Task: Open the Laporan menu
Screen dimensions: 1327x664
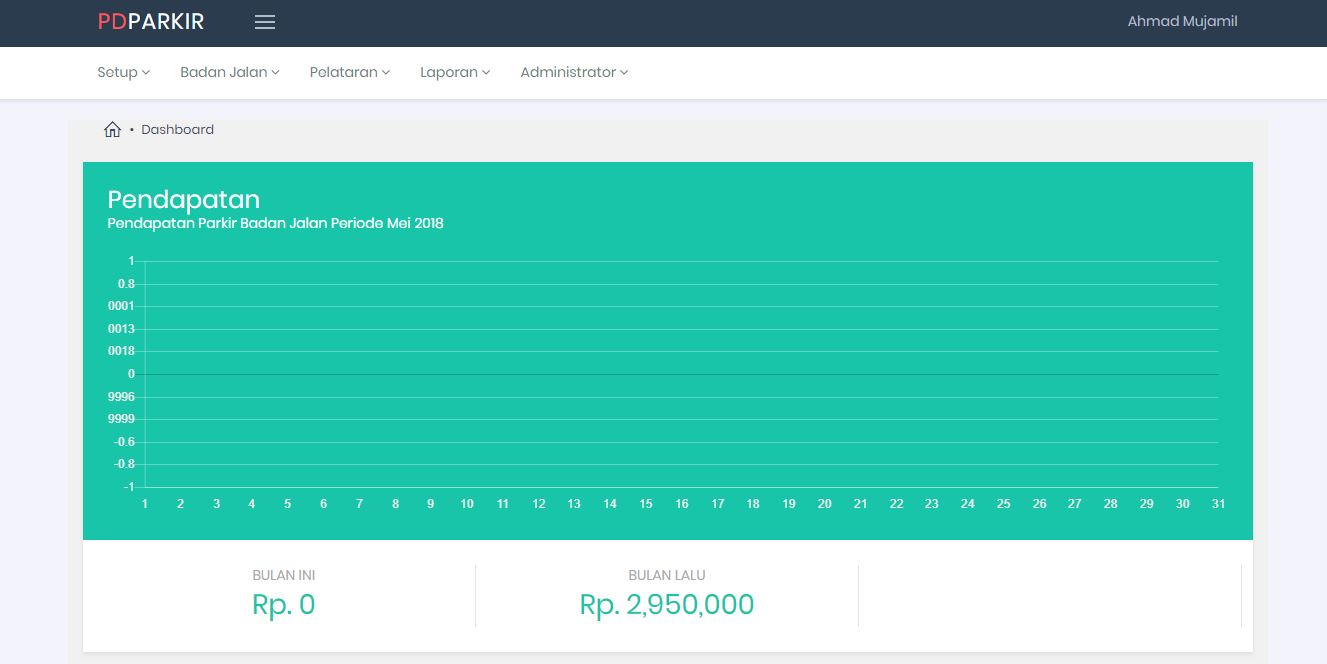Action: (455, 72)
